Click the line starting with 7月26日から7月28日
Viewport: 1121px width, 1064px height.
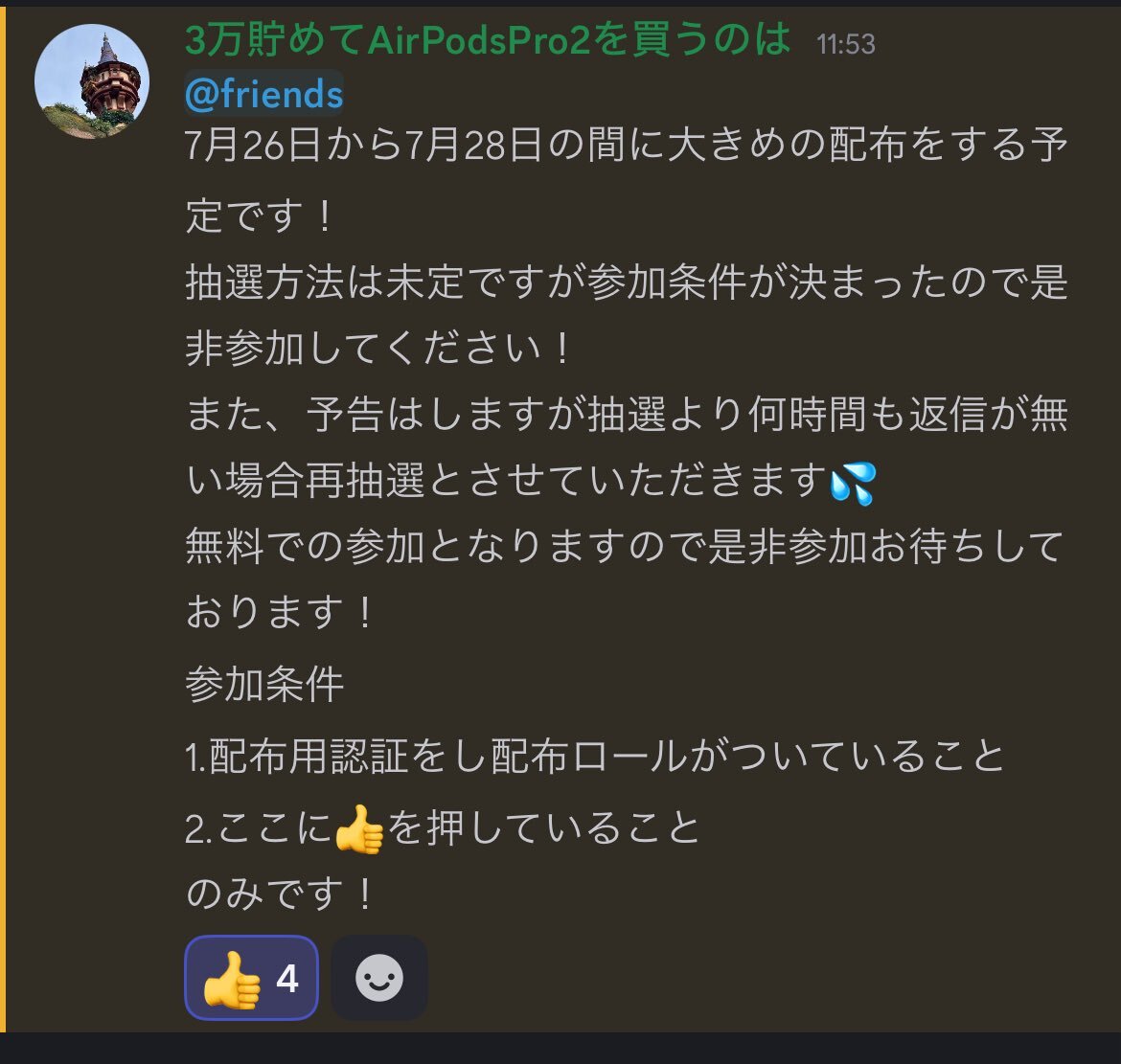tap(627, 145)
